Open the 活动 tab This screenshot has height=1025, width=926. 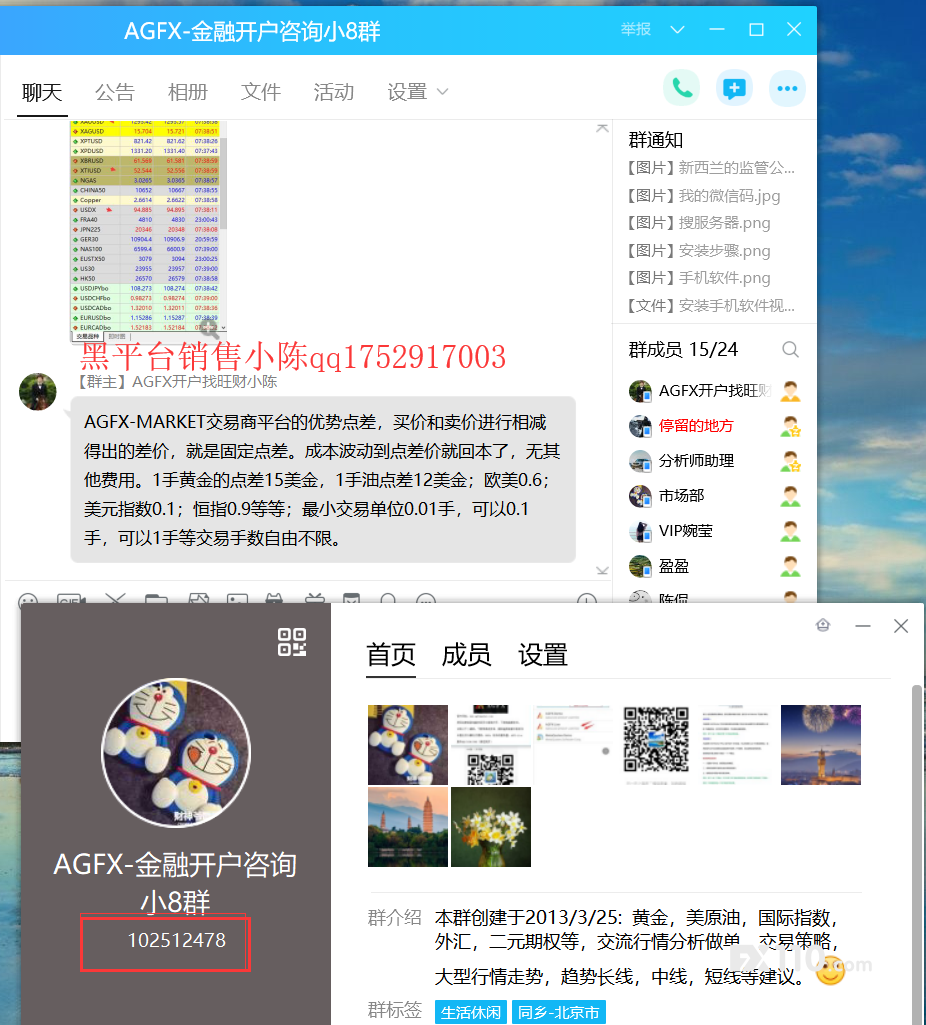point(334,92)
